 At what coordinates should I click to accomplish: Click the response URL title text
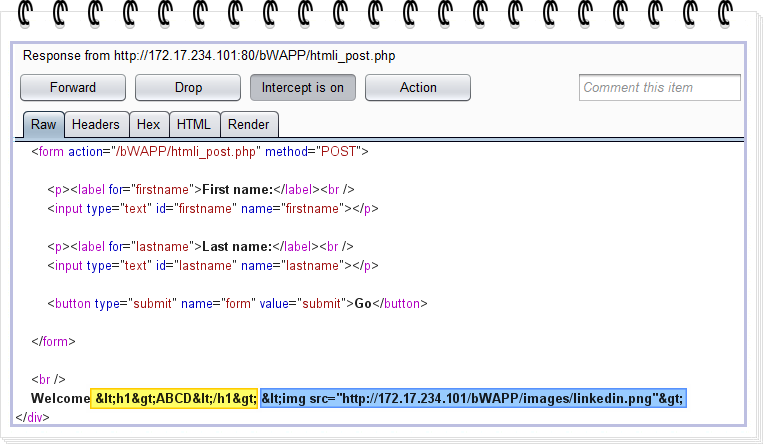[x=209, y=56]
